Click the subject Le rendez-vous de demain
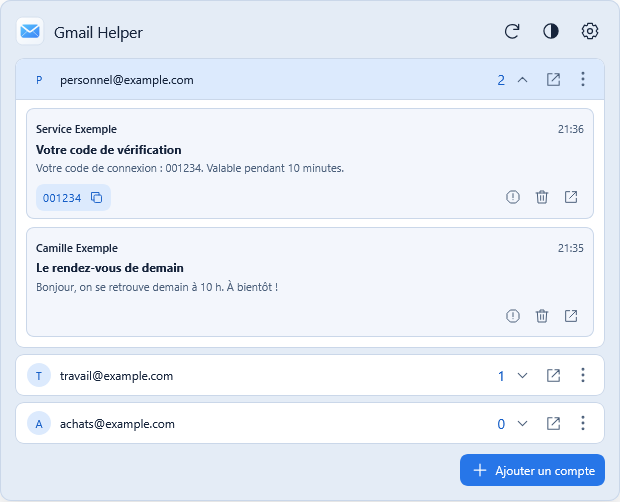The image size is (620, 502). (110, 268)
